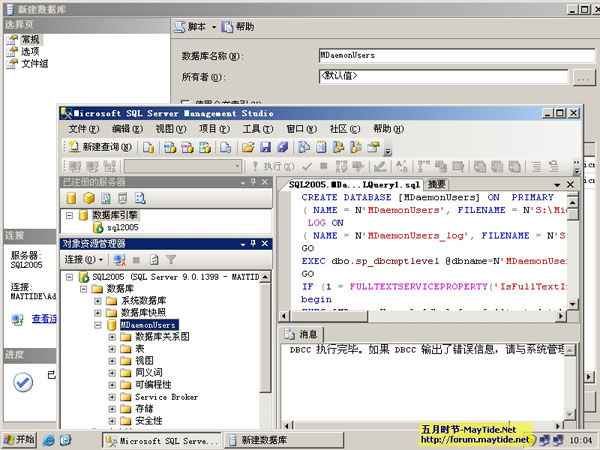Collapse the MDaemonUsers database node

[98, 325]
